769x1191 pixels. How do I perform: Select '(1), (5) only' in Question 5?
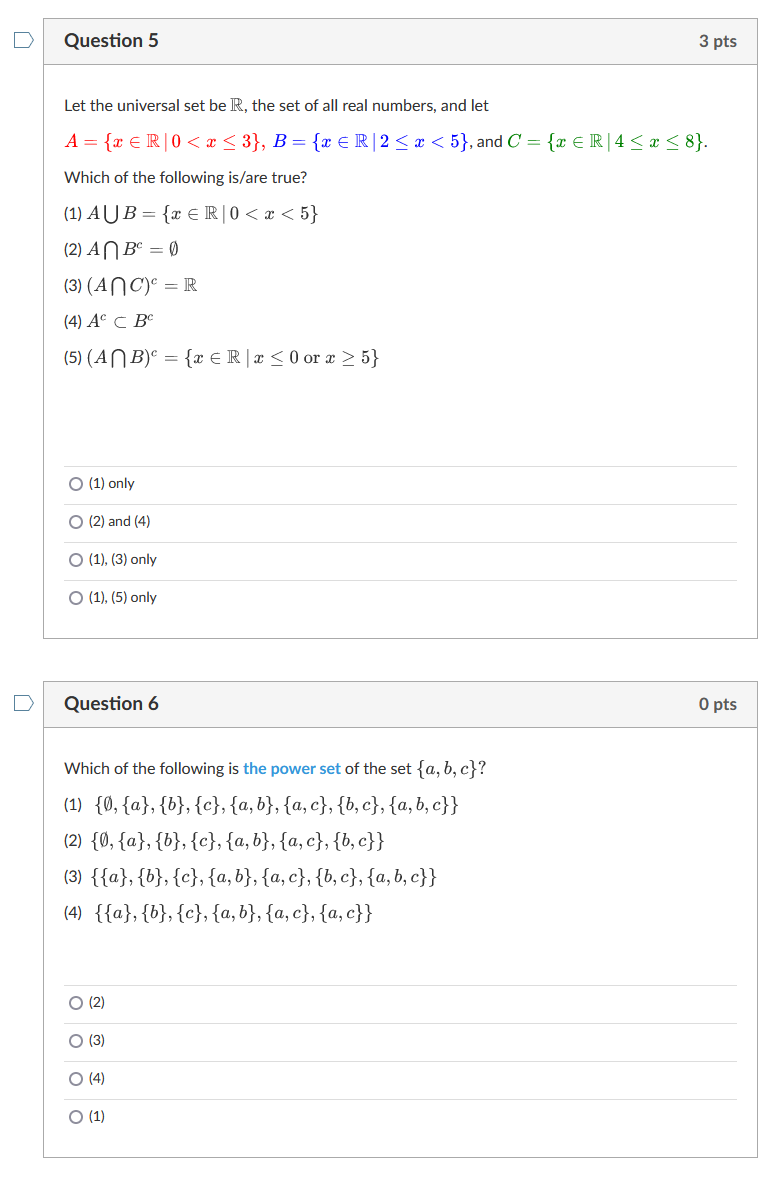pos(76,597)
